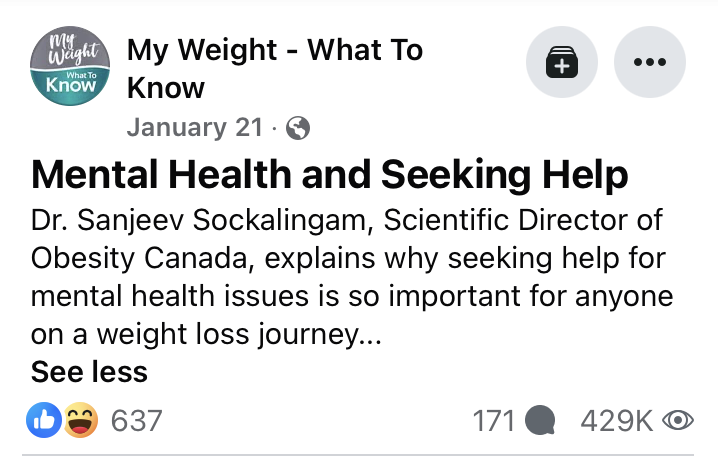Click the 429K views count

616,421
